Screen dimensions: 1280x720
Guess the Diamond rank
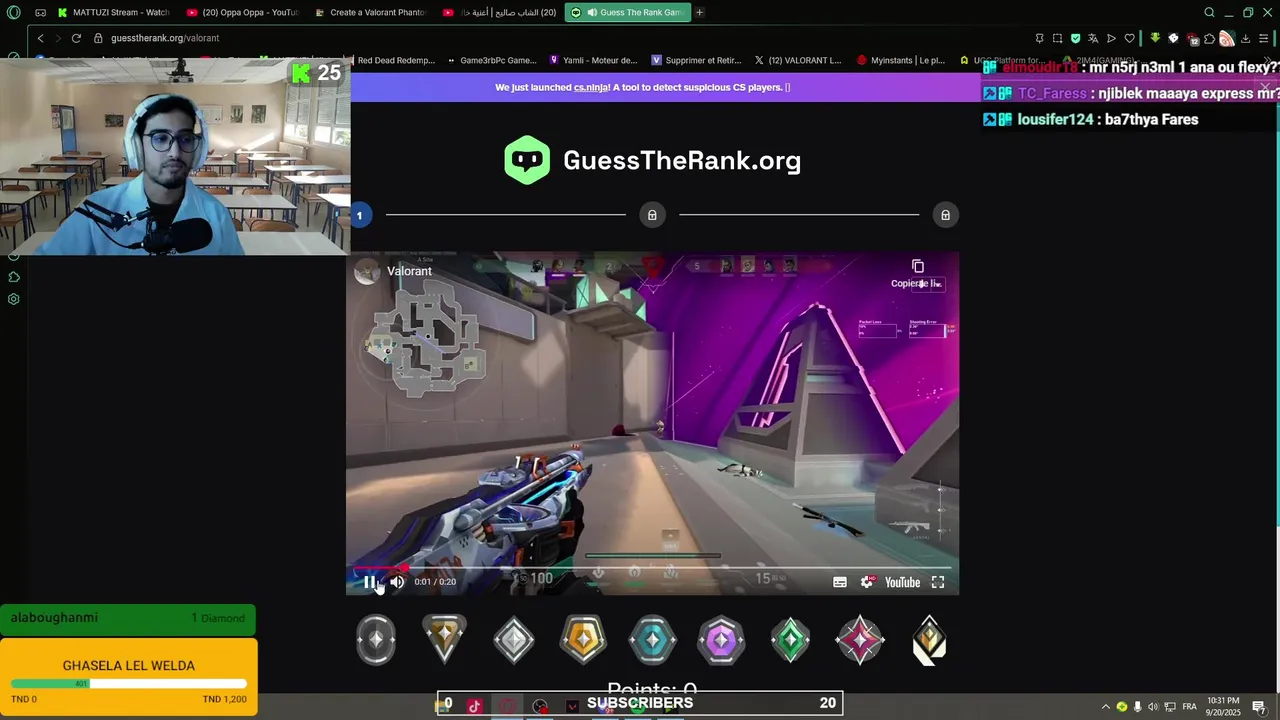(721, 640)
